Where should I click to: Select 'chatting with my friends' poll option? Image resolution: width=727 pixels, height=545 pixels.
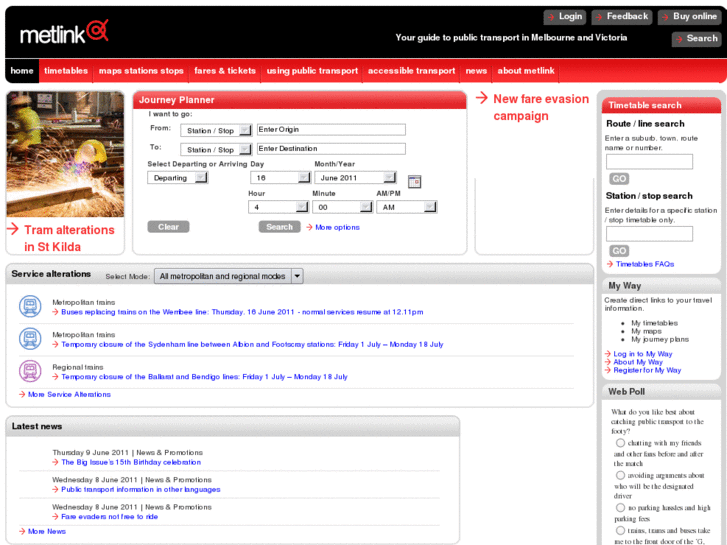click(620, 442)
